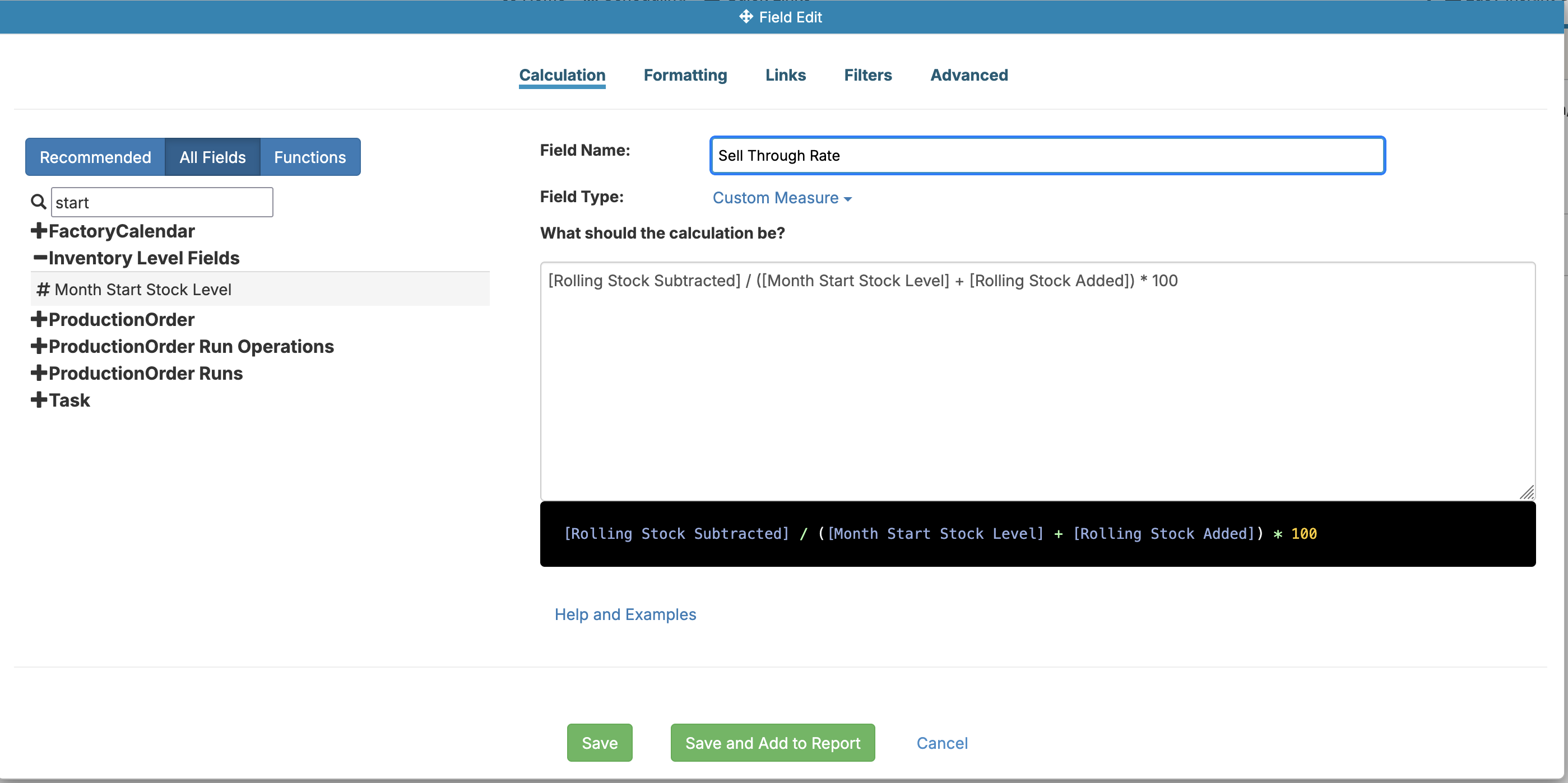Select the All Fields toggle button
1568x783 pixels.
point(212,157)
